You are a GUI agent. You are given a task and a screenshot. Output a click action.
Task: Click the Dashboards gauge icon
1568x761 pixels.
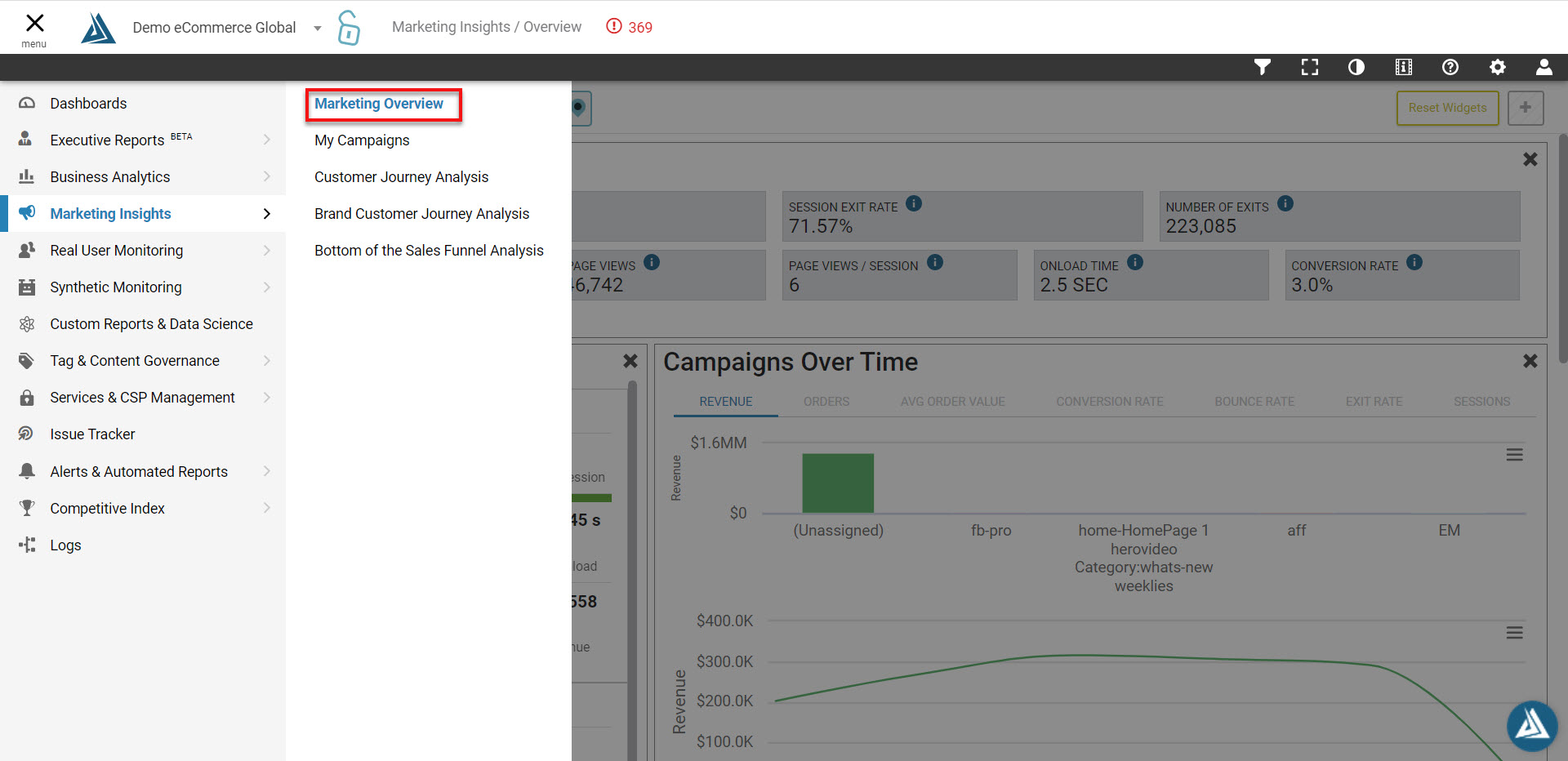[x=27, y=104]
